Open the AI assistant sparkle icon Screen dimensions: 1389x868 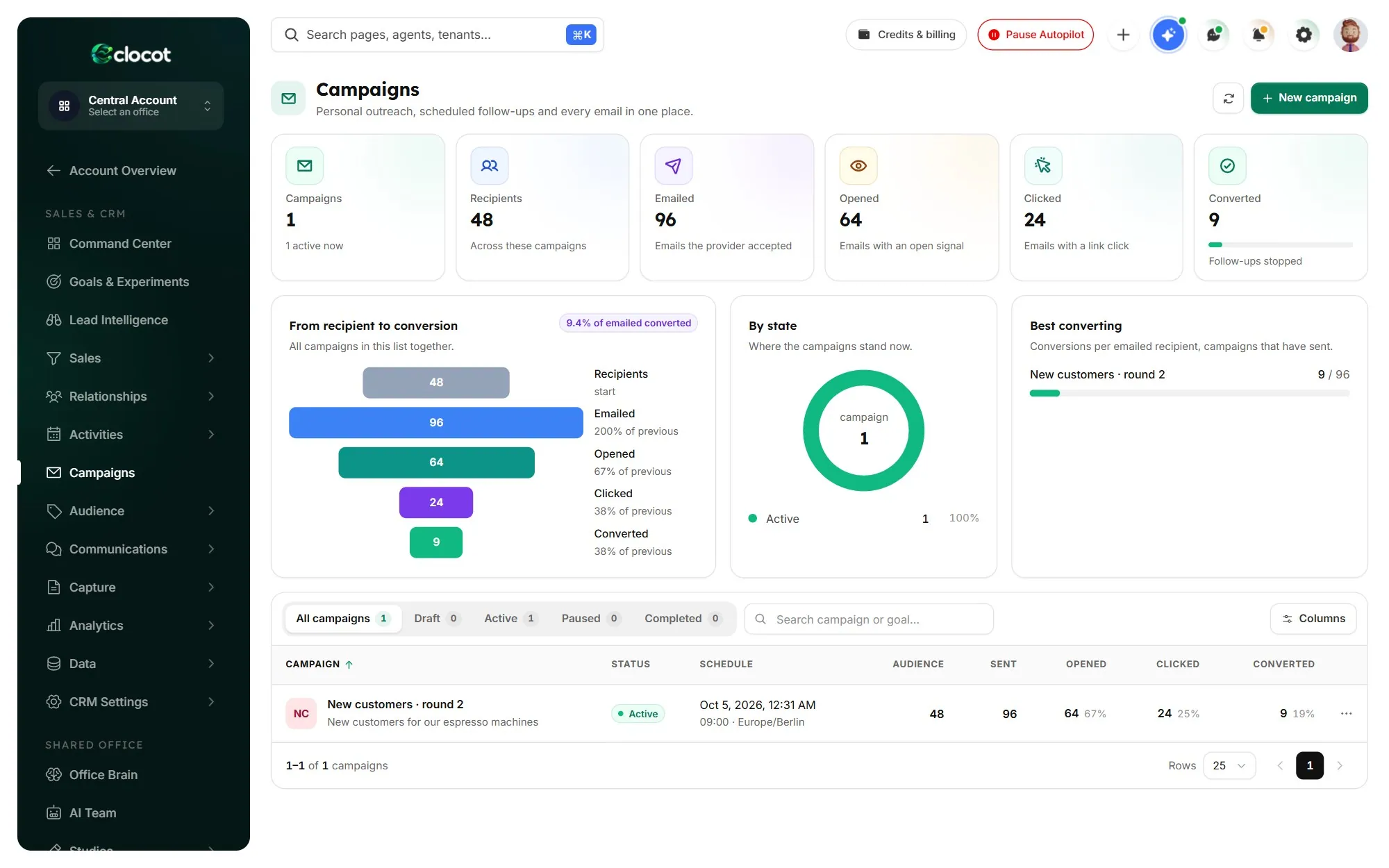tap(1168, 35)
